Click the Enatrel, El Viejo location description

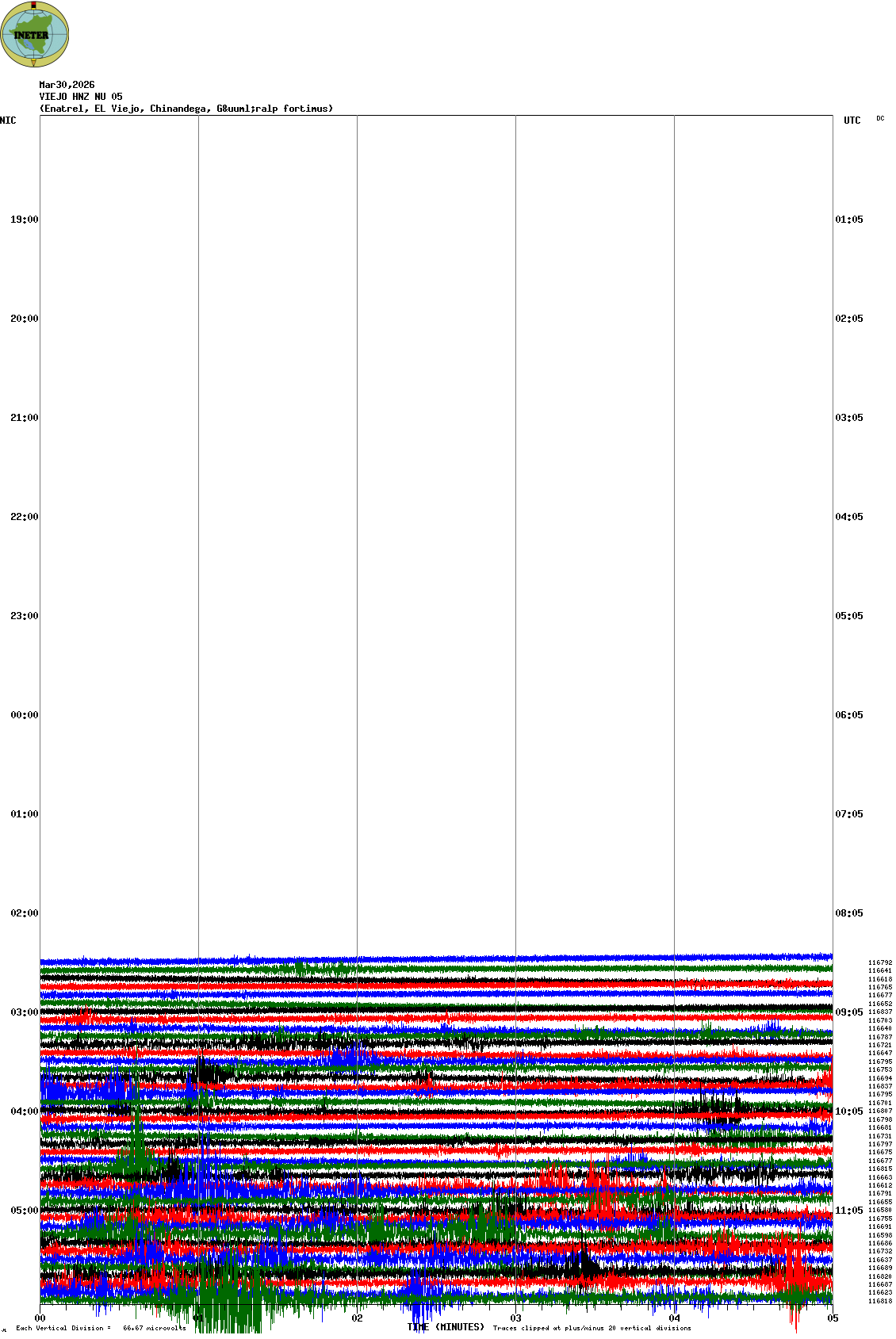click(x=186, y=109)
